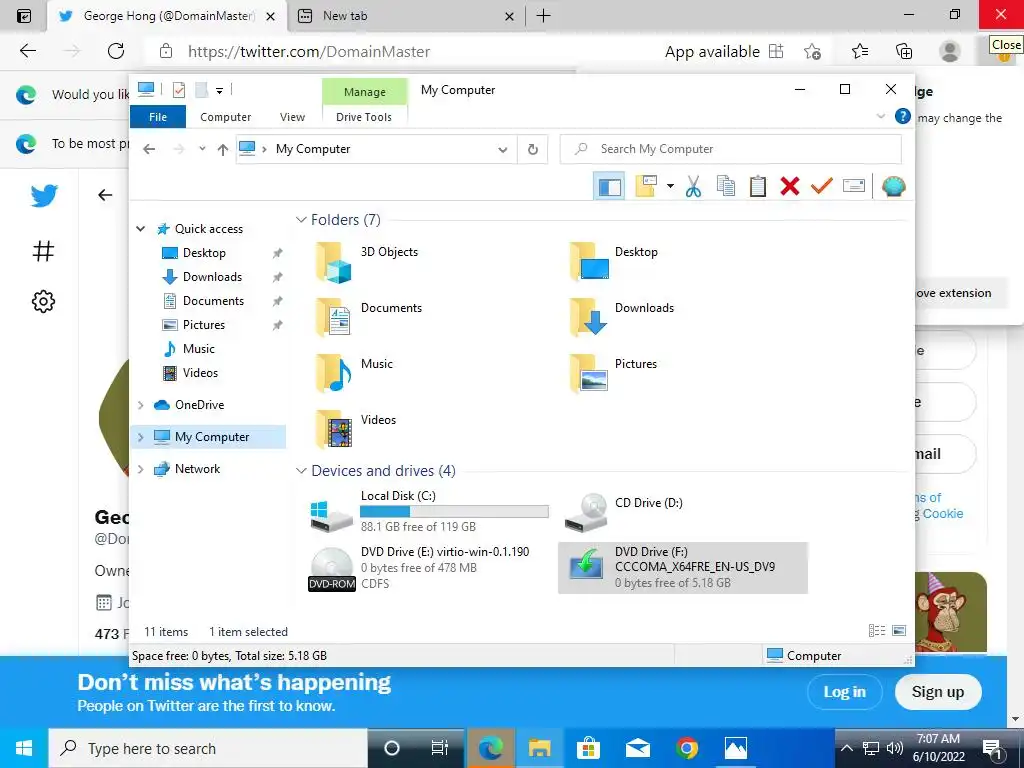This screenshot has width=1024, height=768.
Task: Click the Paste clipboard icon in Explorer toolbar
Action: pos(758,187)
